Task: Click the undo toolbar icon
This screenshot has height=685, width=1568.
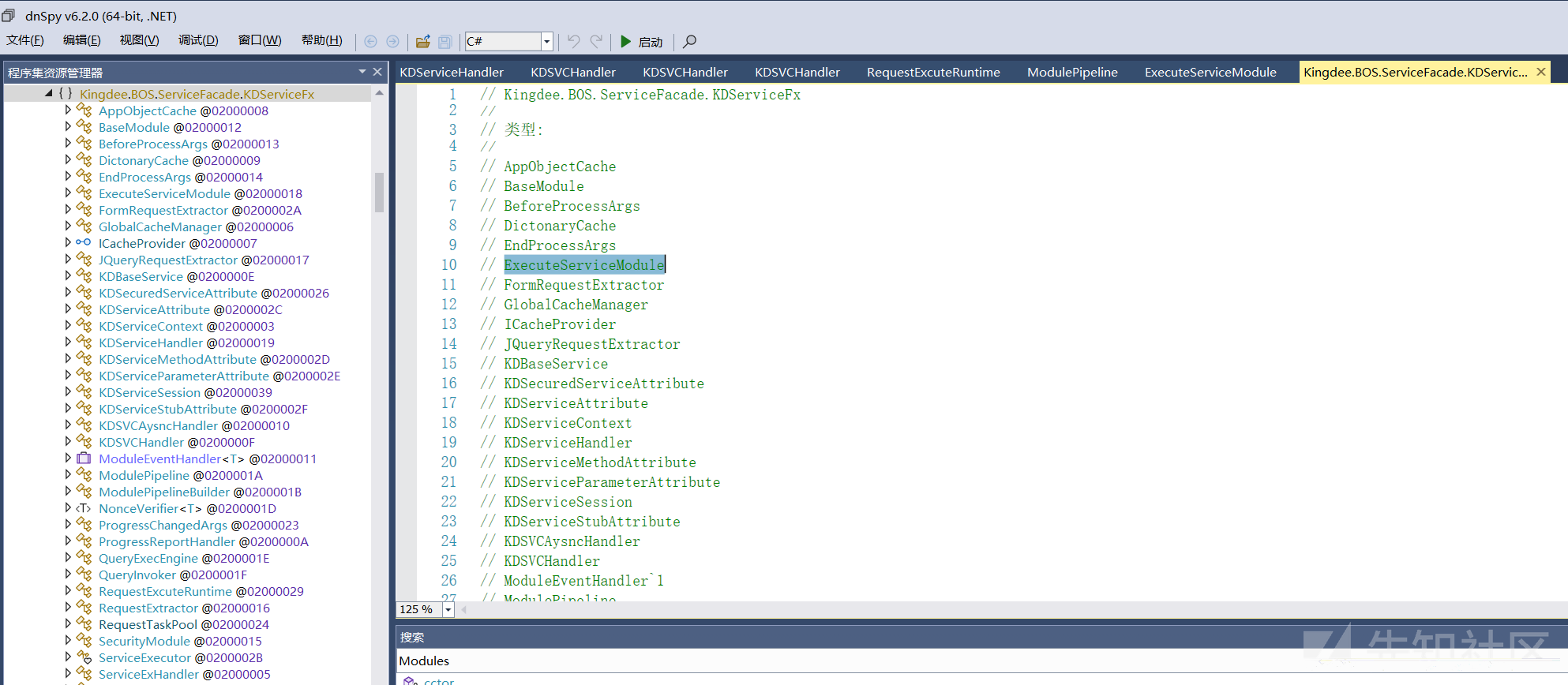Action: point(574,41)
